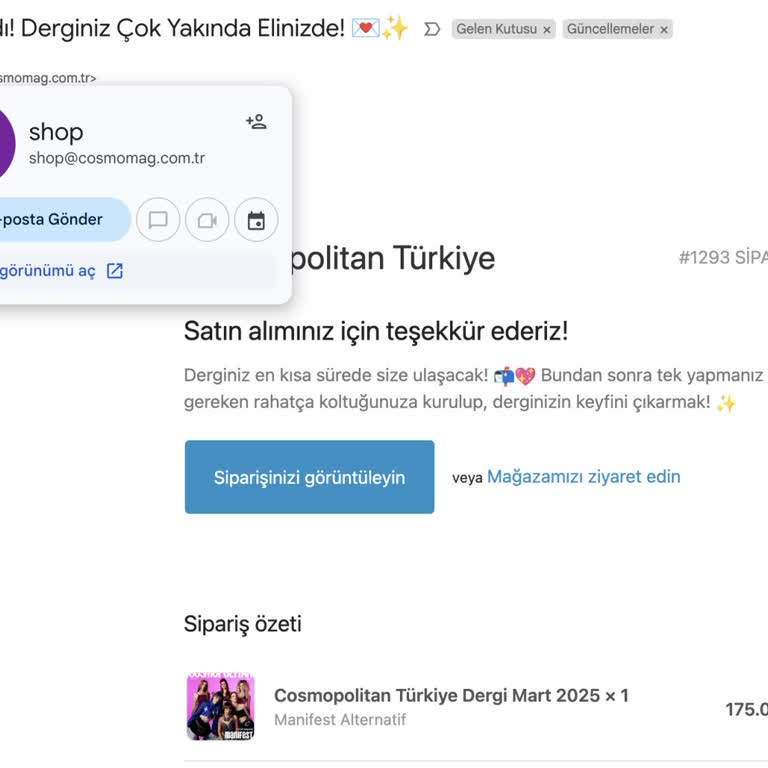Screen dimensions: 768x768
Task: Click the importance marker beside the subject
Action: 432,29
